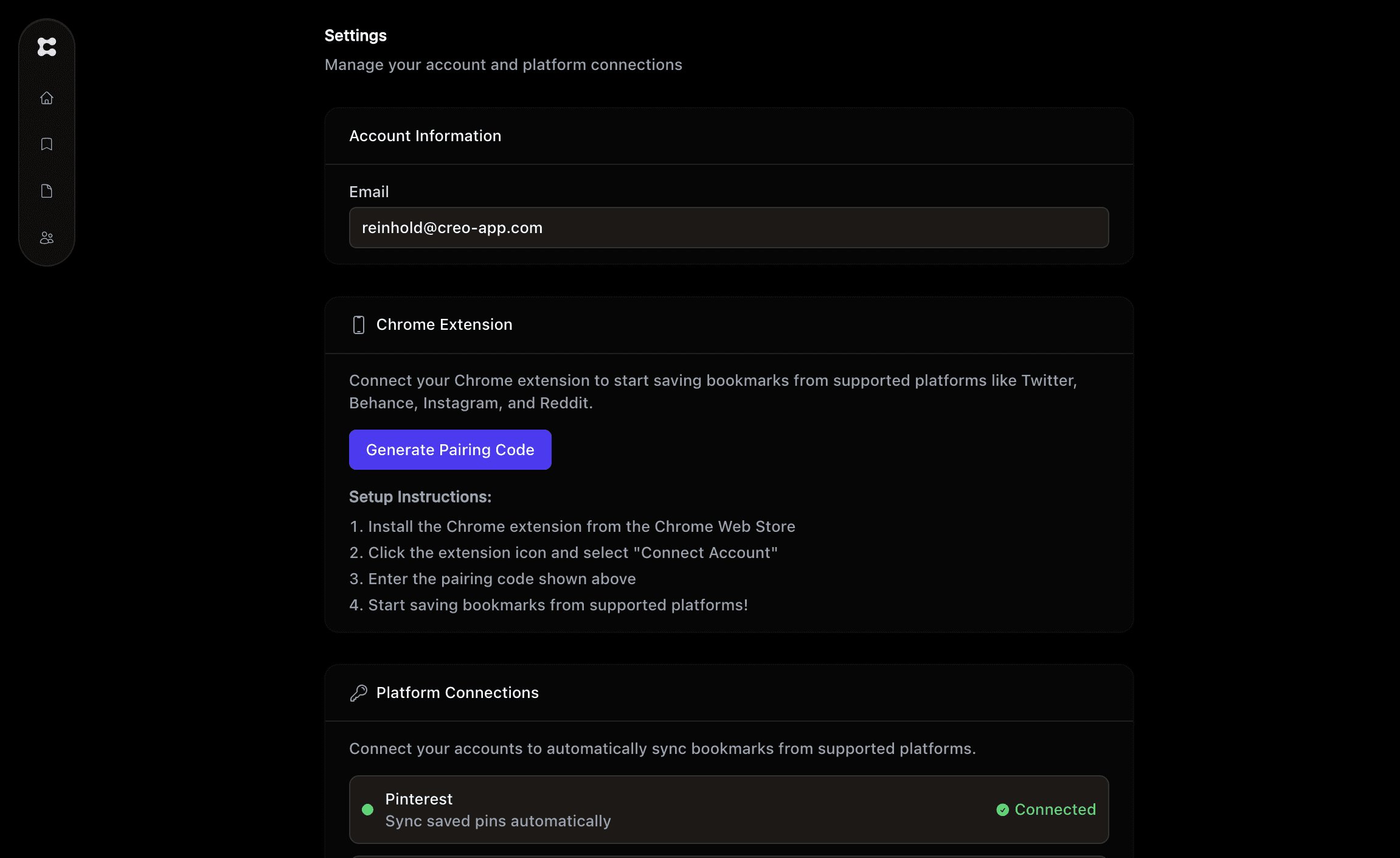Open the people/team sidebar icon
The height and width of the screenshot is (858, 1400).
(47, 238)
